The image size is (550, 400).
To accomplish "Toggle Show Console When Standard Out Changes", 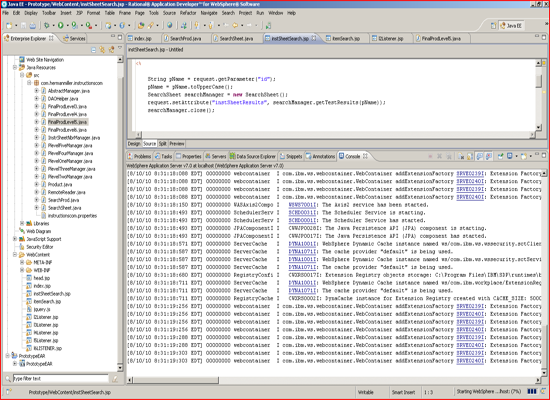I will (479, 156).
